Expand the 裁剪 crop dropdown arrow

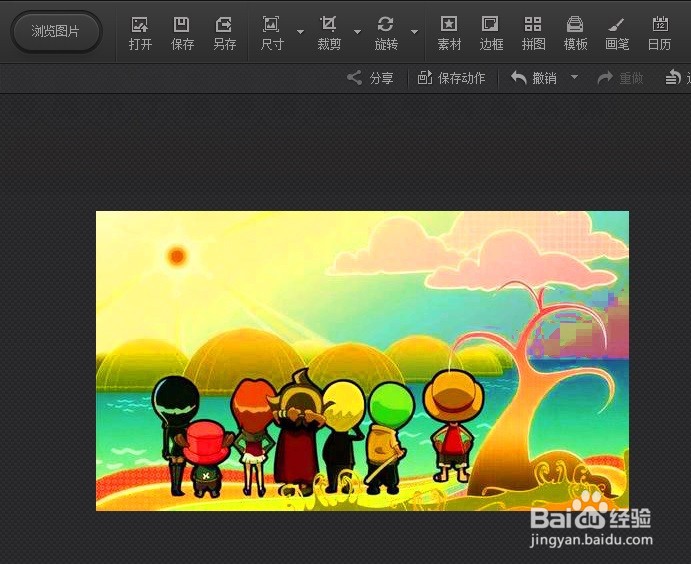click(357, 32)
